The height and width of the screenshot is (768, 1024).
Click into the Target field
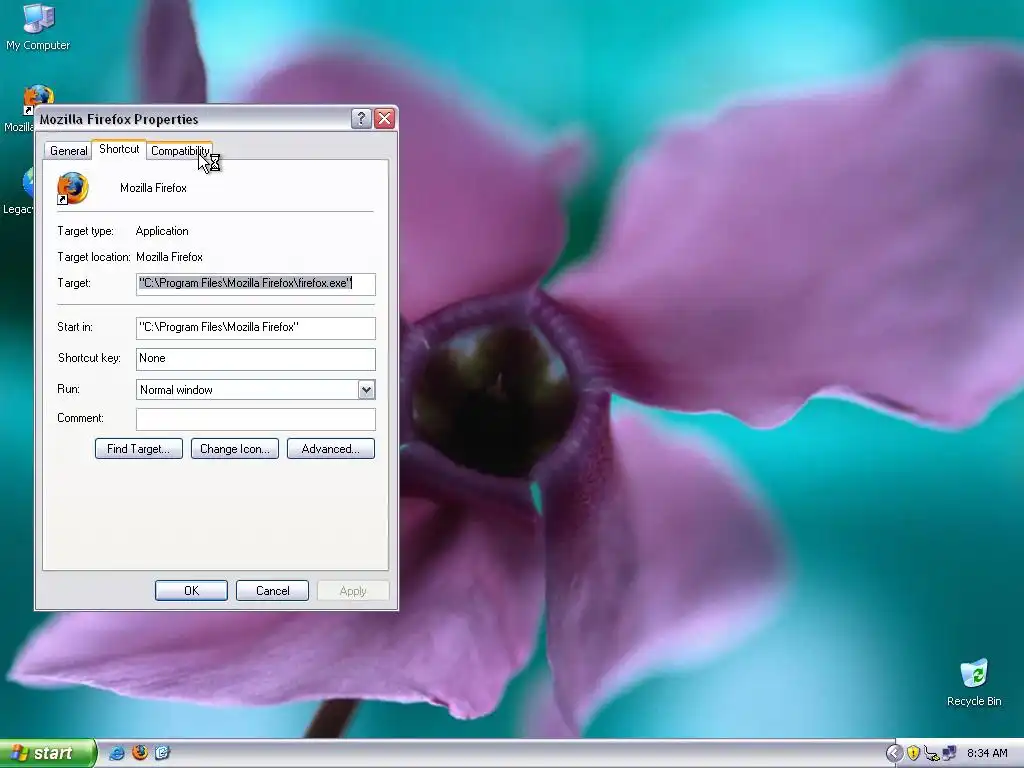(x=255, y=284)
